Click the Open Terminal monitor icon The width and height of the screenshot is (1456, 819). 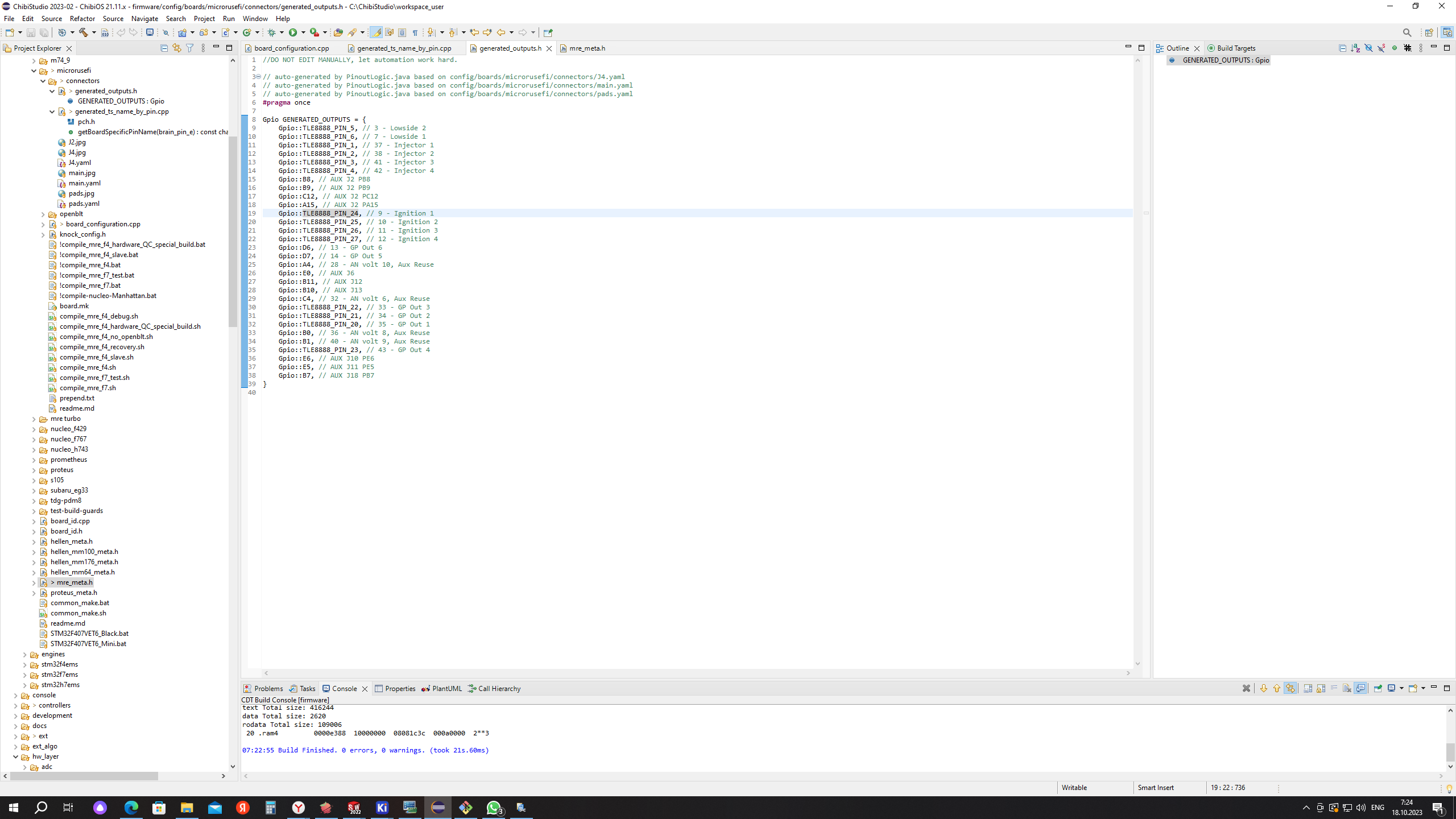[x=150, y=32]
